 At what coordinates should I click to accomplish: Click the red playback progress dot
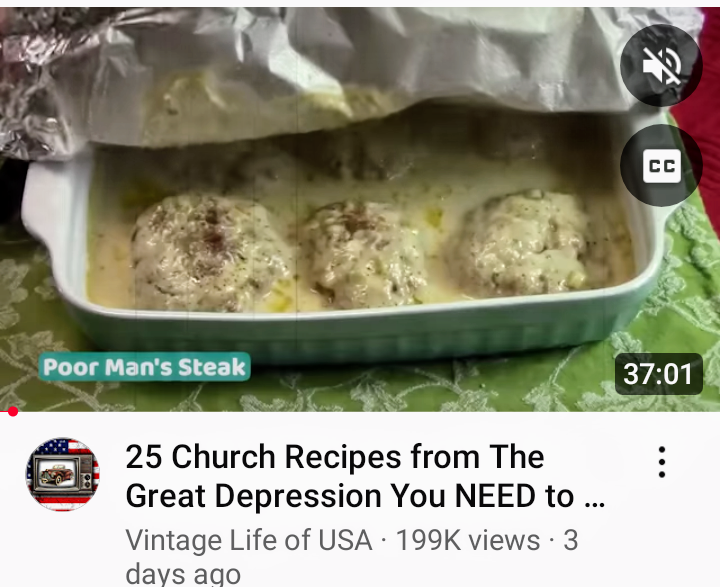tap(13, 412)
